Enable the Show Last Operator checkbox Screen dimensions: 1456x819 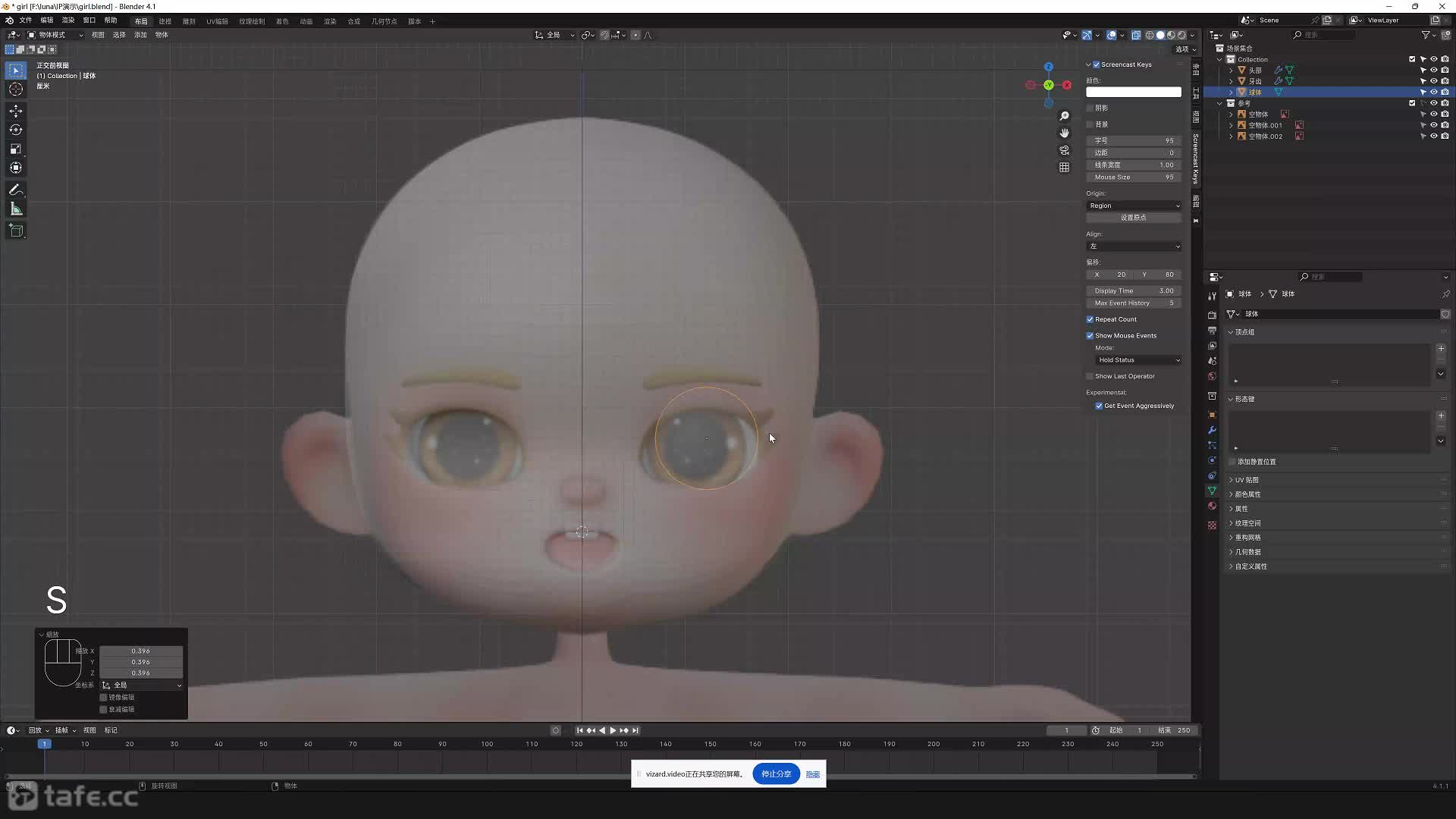click(x=1090, y=376)
